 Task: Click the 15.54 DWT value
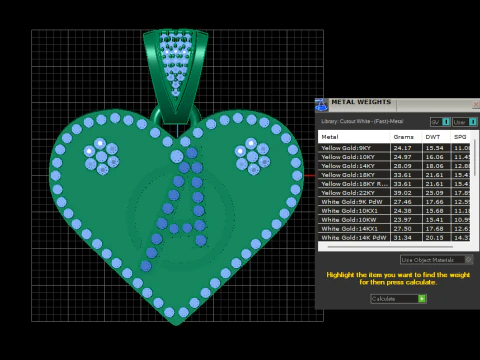click(435, 148)
